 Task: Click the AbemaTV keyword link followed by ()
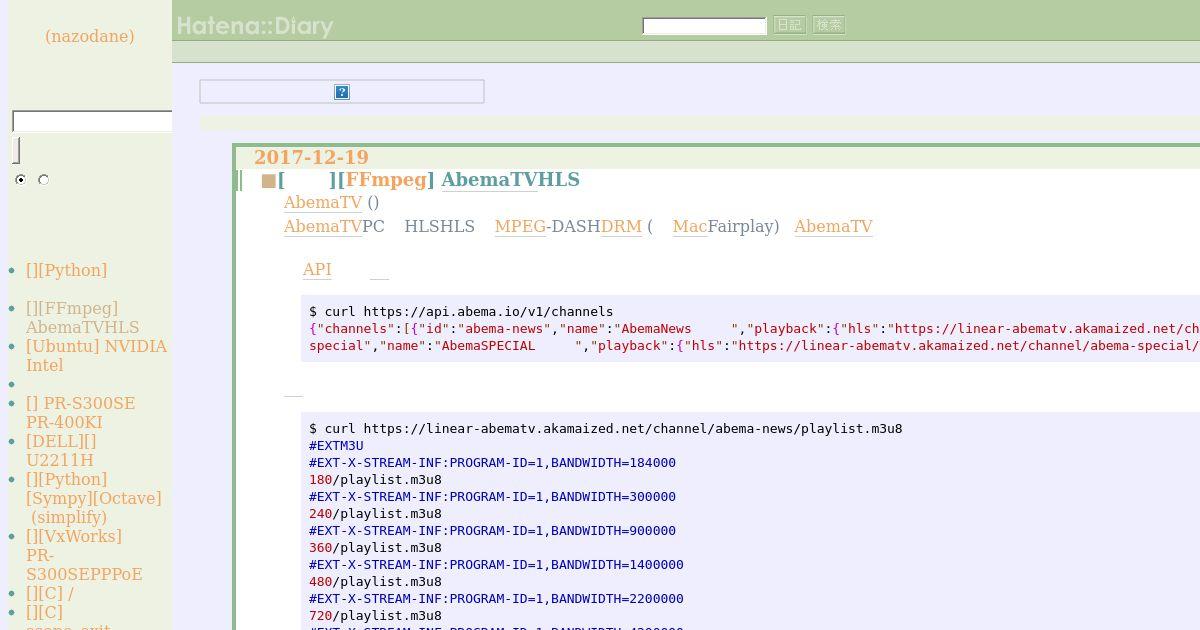[323, 203]
